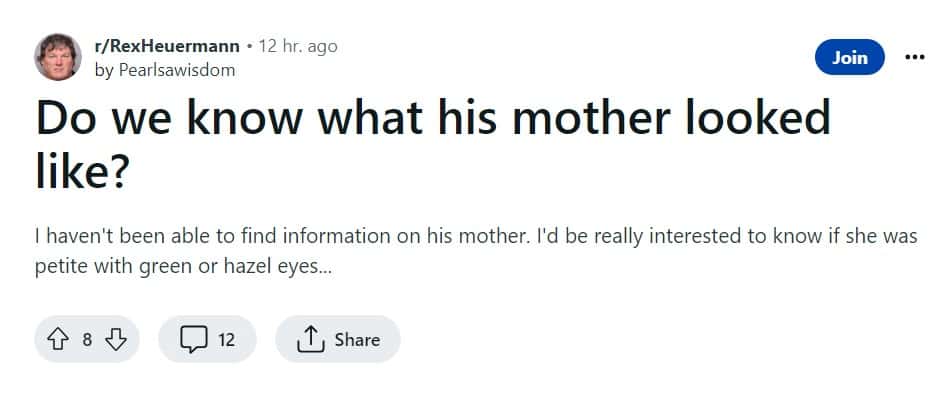The height and width of the screenshot is (403, 937).
Task: Click the comment bubble icon
Action: [192, 340]
